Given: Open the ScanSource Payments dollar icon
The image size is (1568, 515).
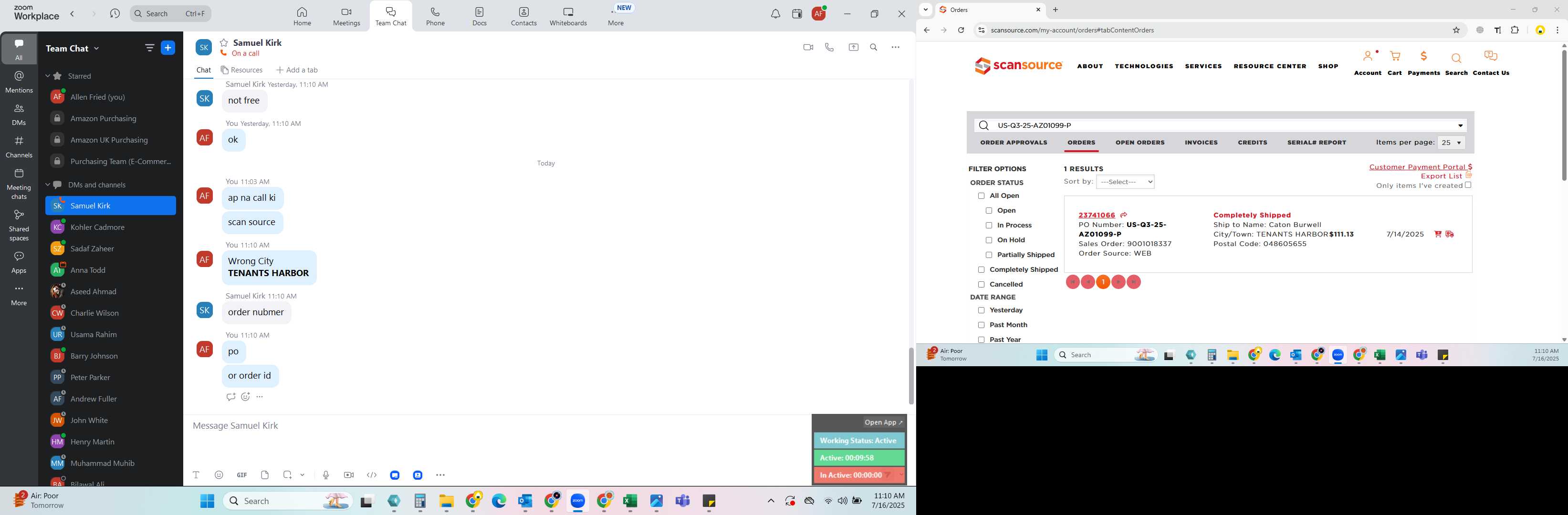Looking at the screenshot, I should click(1424, 63).
